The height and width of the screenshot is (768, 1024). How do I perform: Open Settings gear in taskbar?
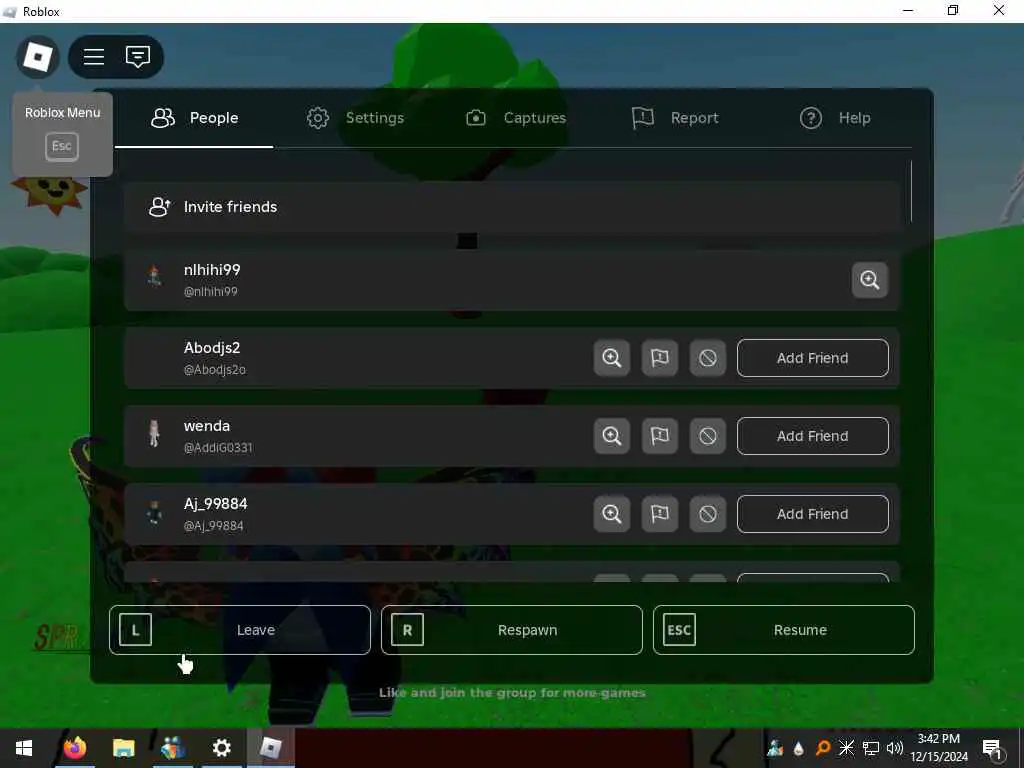[221, 748]
